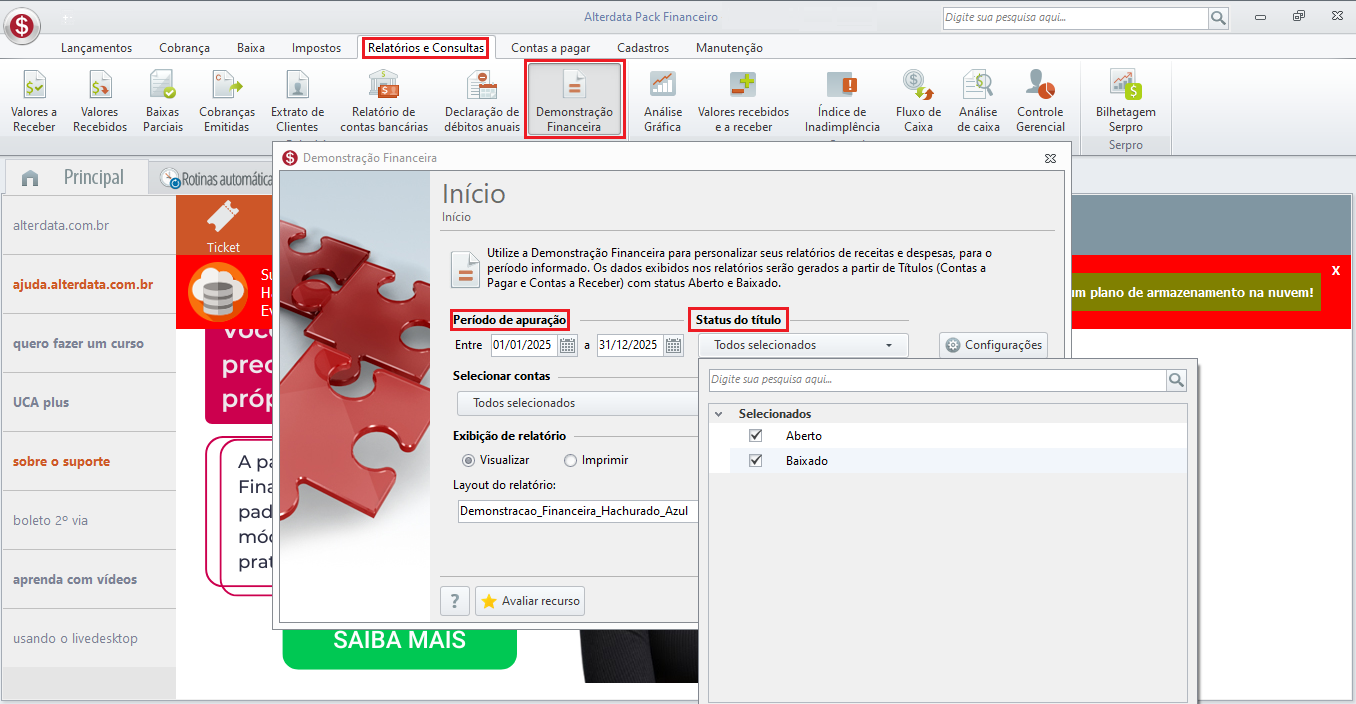1356x704 pixels.
Task: Open Selecionar contas dropdown
Action: 577,403
